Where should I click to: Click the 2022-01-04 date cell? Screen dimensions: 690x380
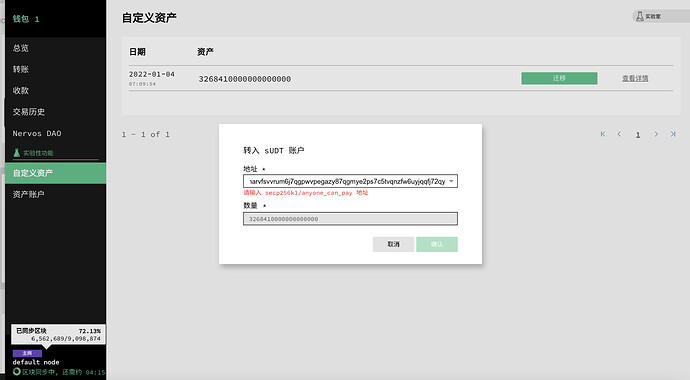click(152, 74)
